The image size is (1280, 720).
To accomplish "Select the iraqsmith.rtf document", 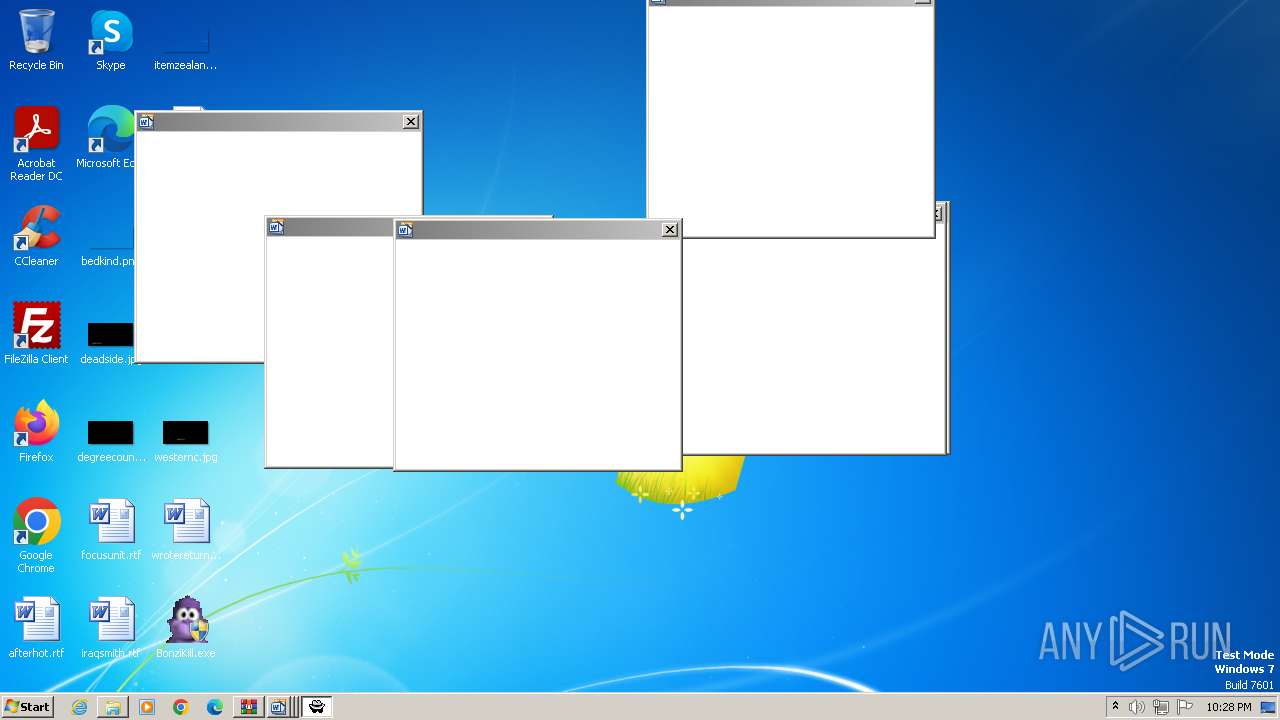I will pyautogui.click(x=111, y=629).
